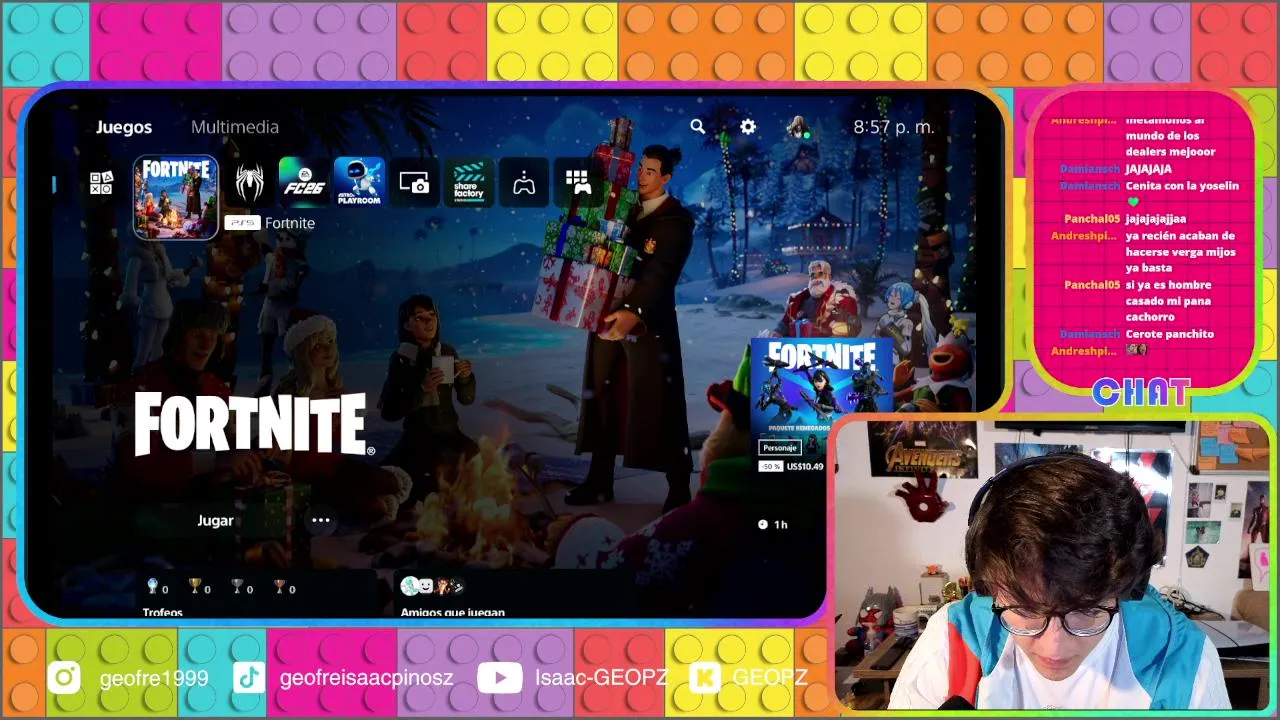
Task: Click the Isaac-GEOPZ YouTube handle
Action: pos(601,678)
